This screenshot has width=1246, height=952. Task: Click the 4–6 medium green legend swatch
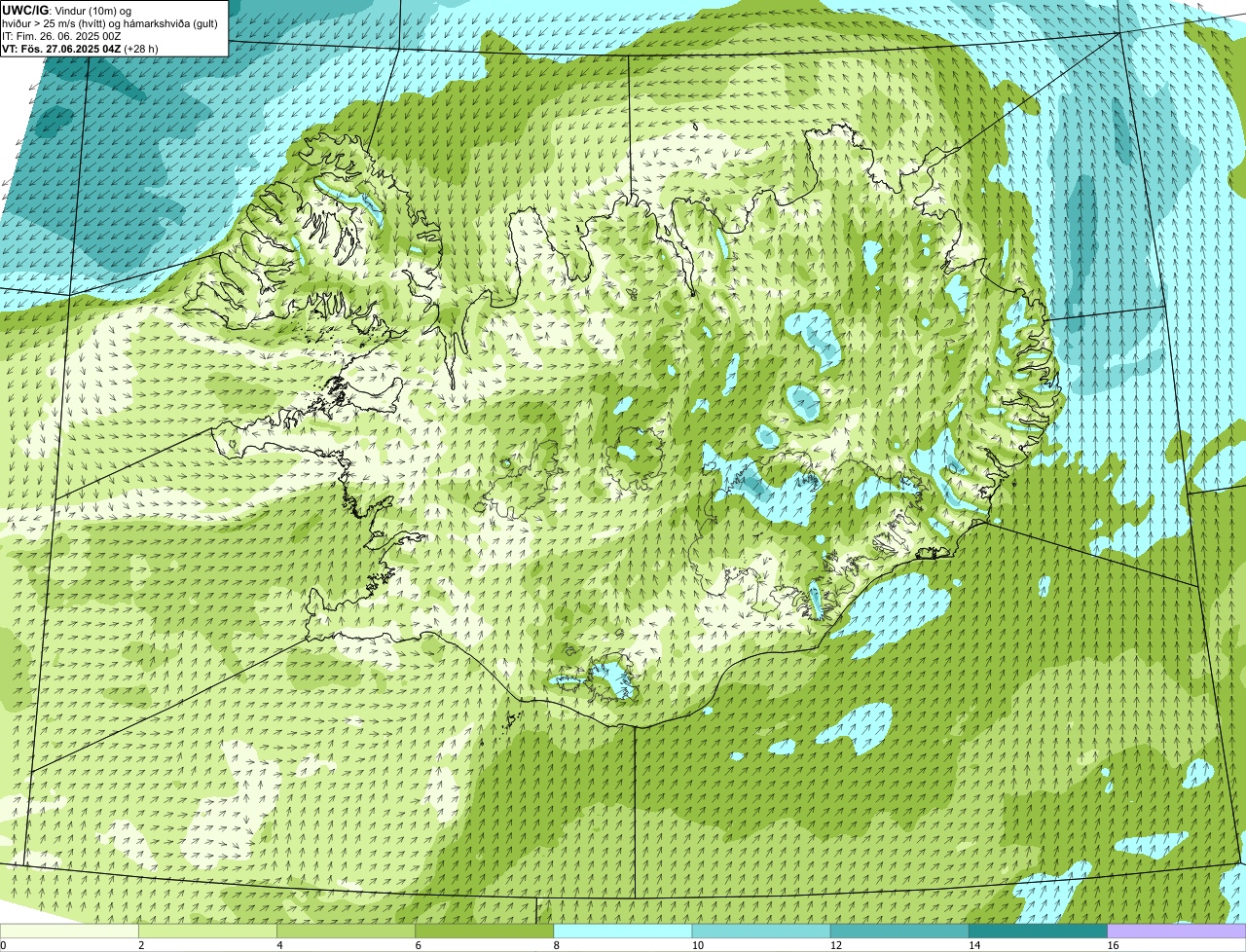point(346,932)
